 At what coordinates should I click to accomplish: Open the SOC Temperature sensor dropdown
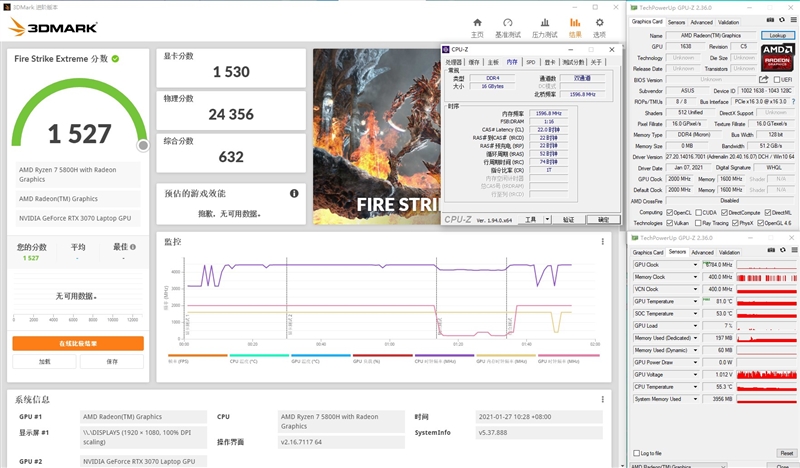[695, 314]
